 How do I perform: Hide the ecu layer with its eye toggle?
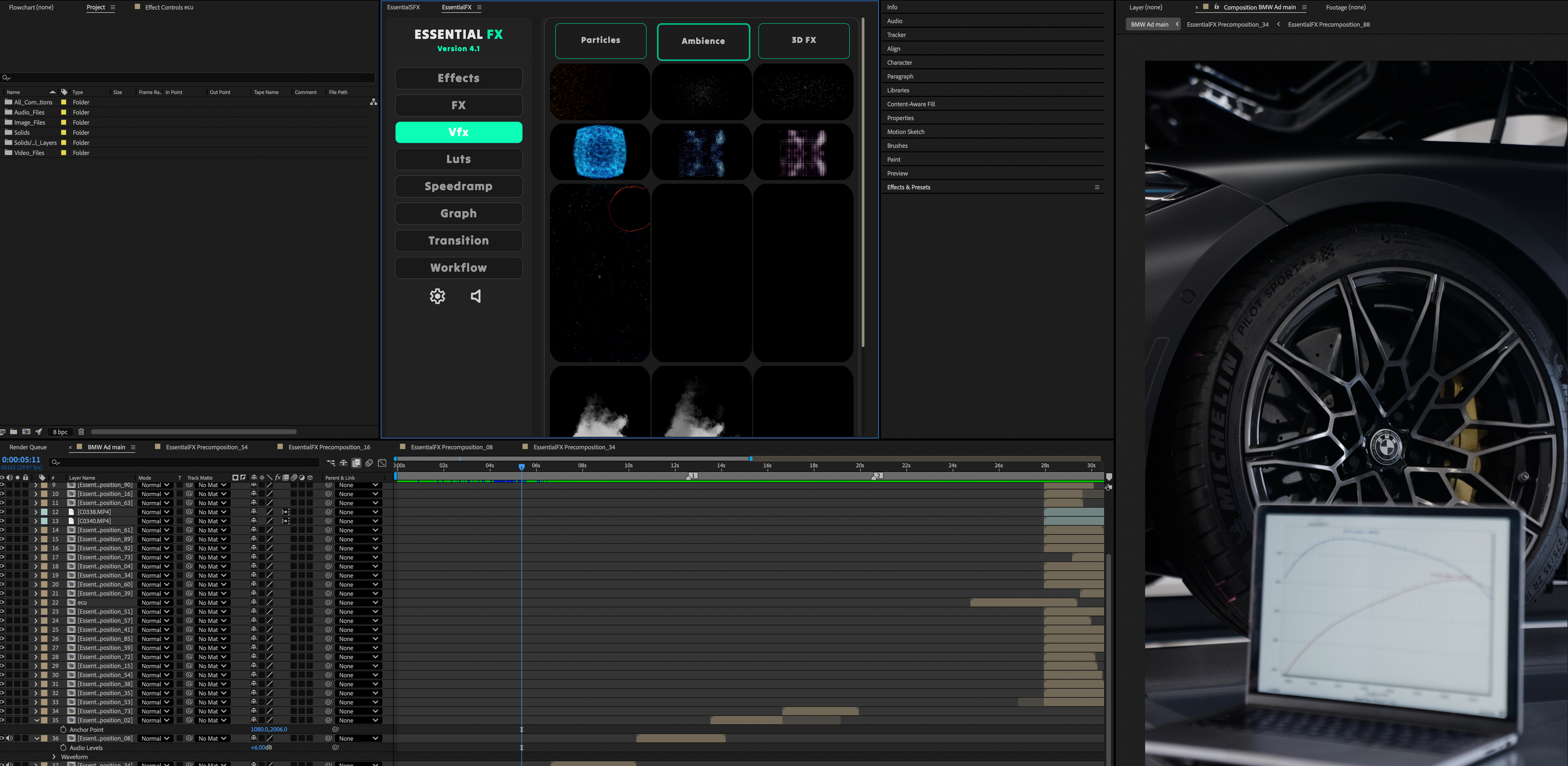pyautogui.click(x=3, y=602)
